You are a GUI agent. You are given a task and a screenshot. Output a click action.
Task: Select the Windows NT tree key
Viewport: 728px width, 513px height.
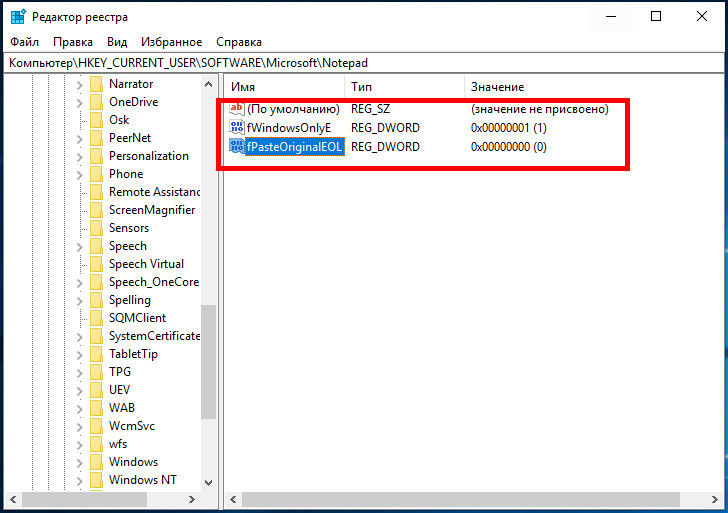tap(143, 480)
